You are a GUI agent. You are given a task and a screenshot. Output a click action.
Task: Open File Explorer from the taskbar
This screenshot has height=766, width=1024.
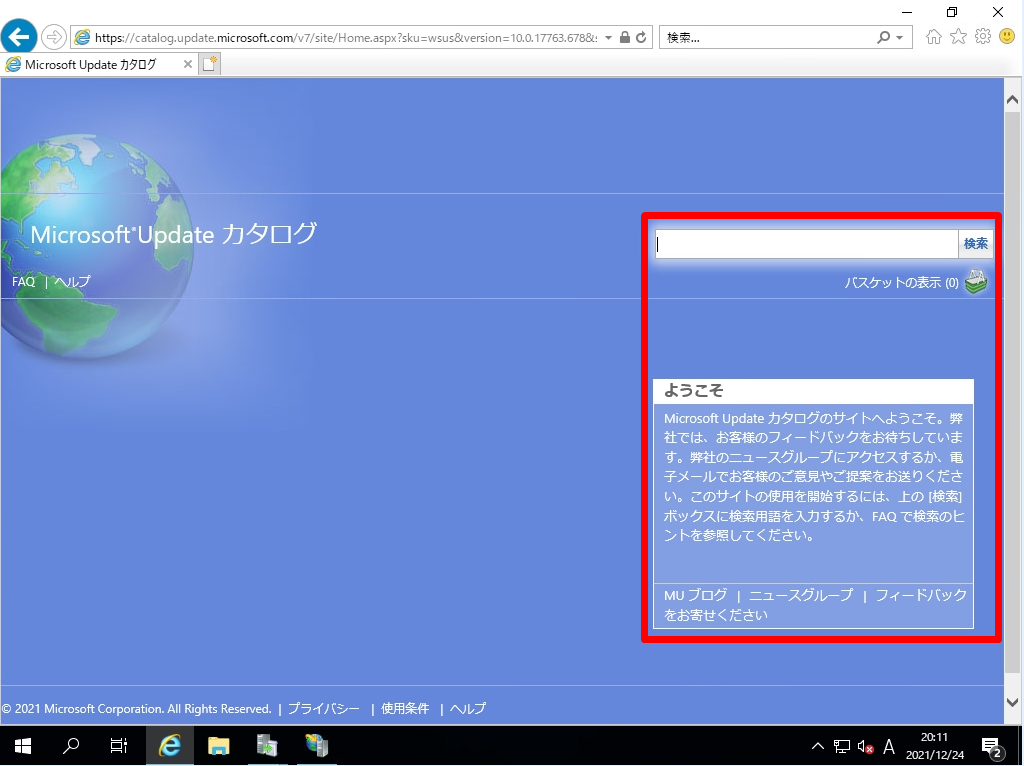click(x=219, y=746)
